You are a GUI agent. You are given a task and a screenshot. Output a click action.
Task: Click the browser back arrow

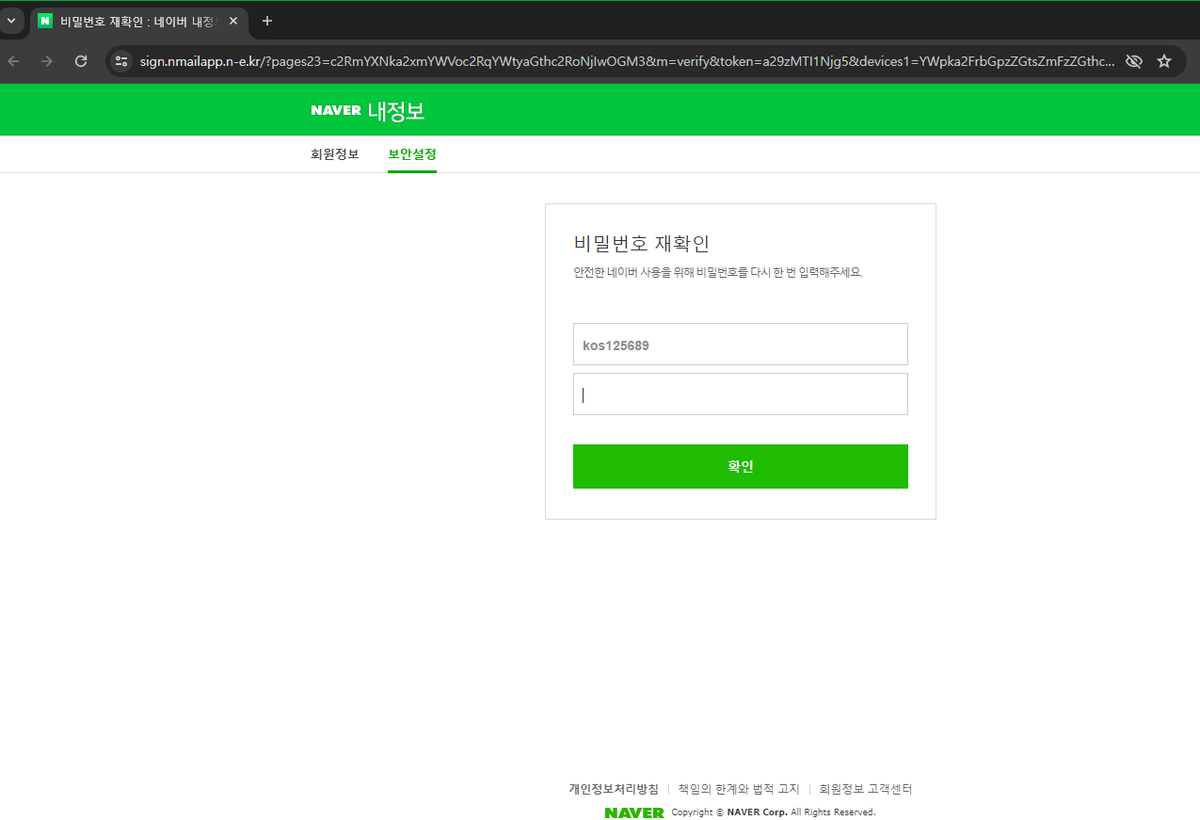pyautogui.click(x=14, y=61)
